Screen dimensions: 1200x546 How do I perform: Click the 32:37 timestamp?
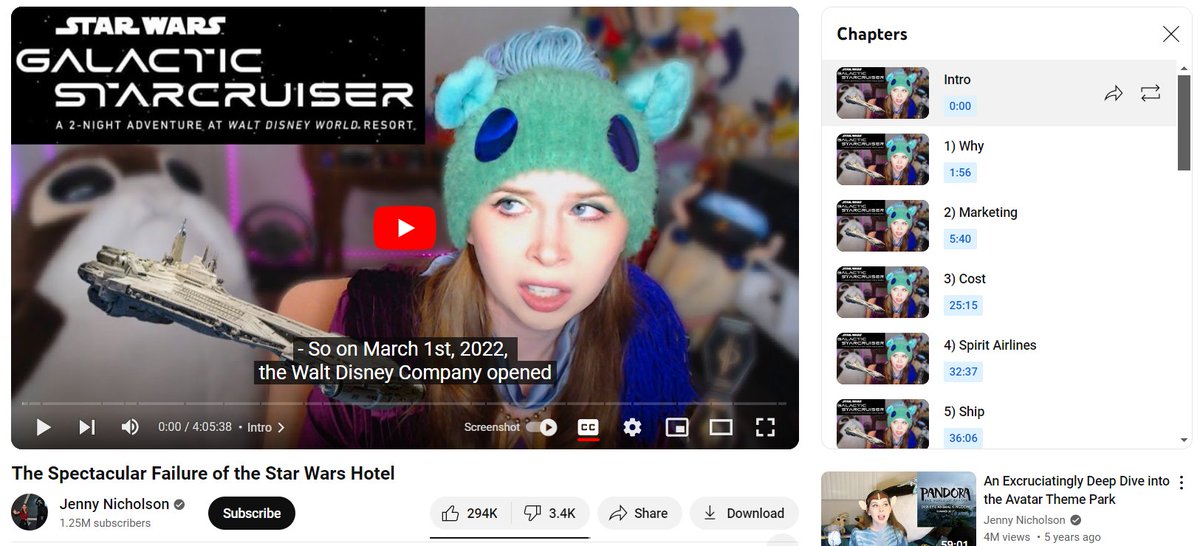[x=963, y=371]
